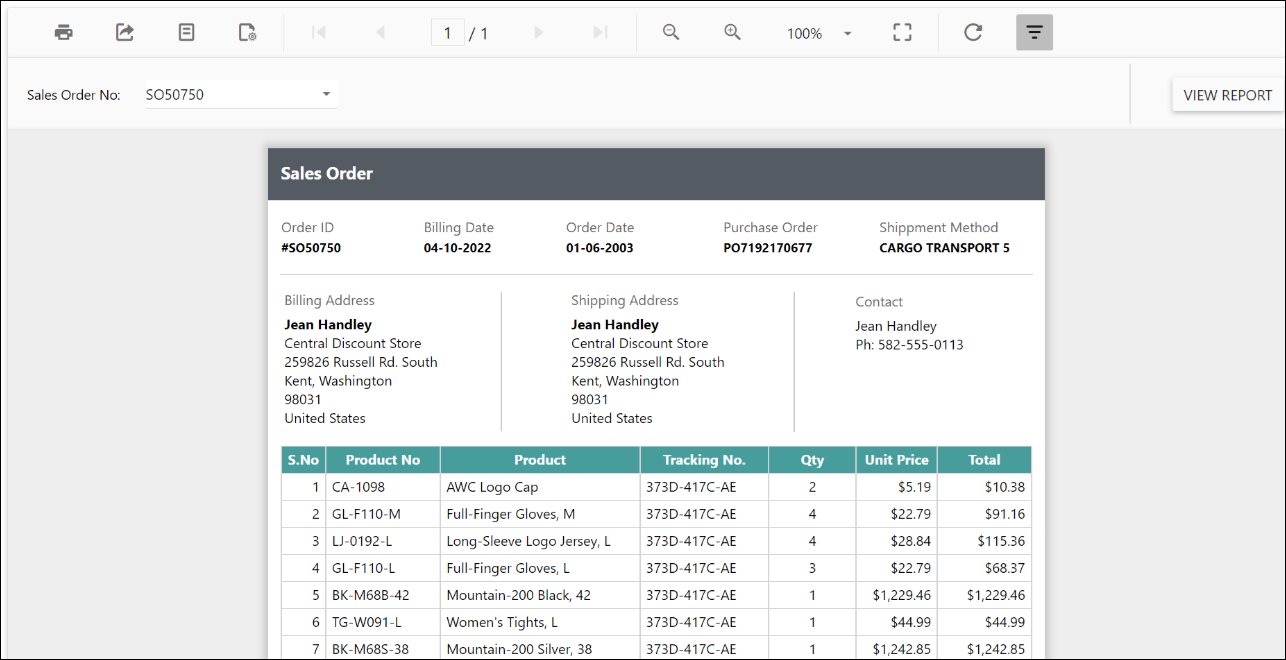
Task: Toggle full screen fit-page icon
Action: (902, 32)
